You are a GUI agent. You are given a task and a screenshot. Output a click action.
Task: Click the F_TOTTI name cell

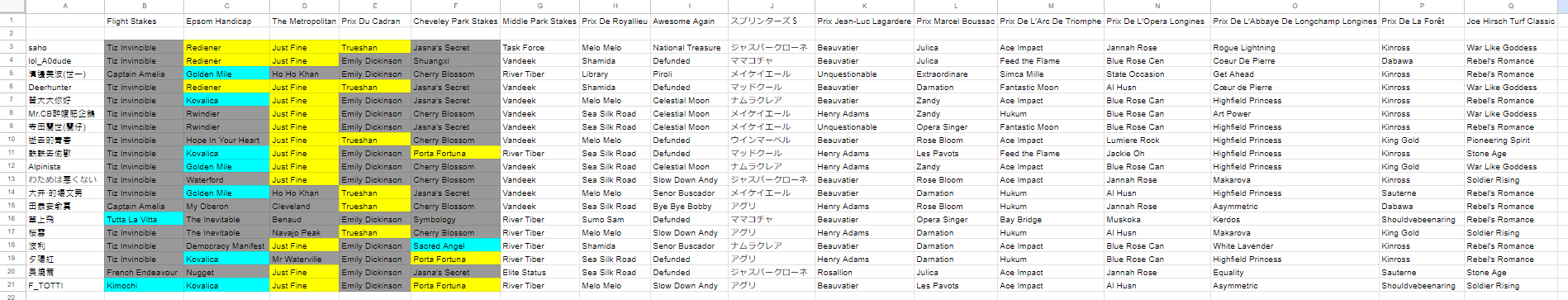pos(65,285)
